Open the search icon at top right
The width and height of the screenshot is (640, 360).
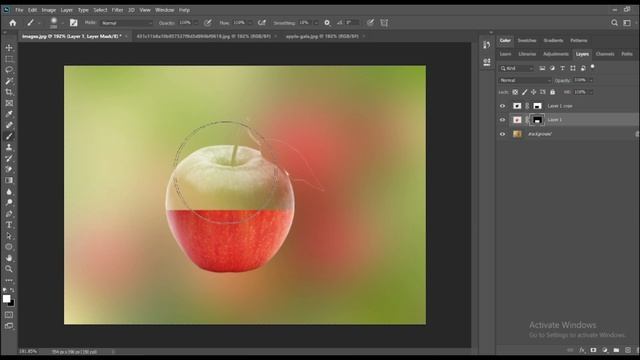[x=614, y=23]
